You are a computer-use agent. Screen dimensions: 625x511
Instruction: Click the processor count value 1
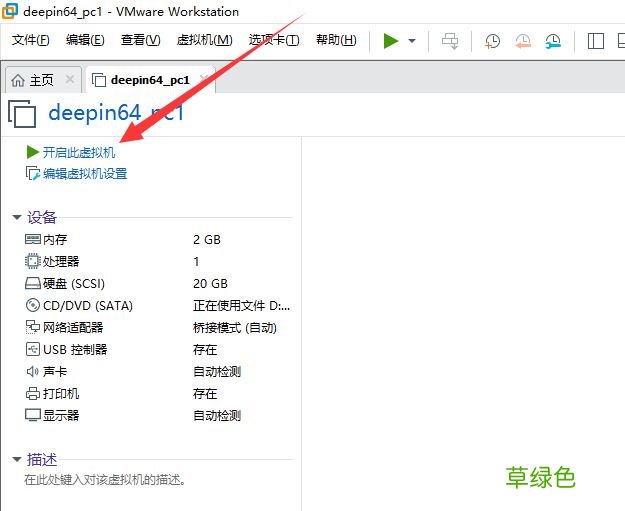point(196,261)
